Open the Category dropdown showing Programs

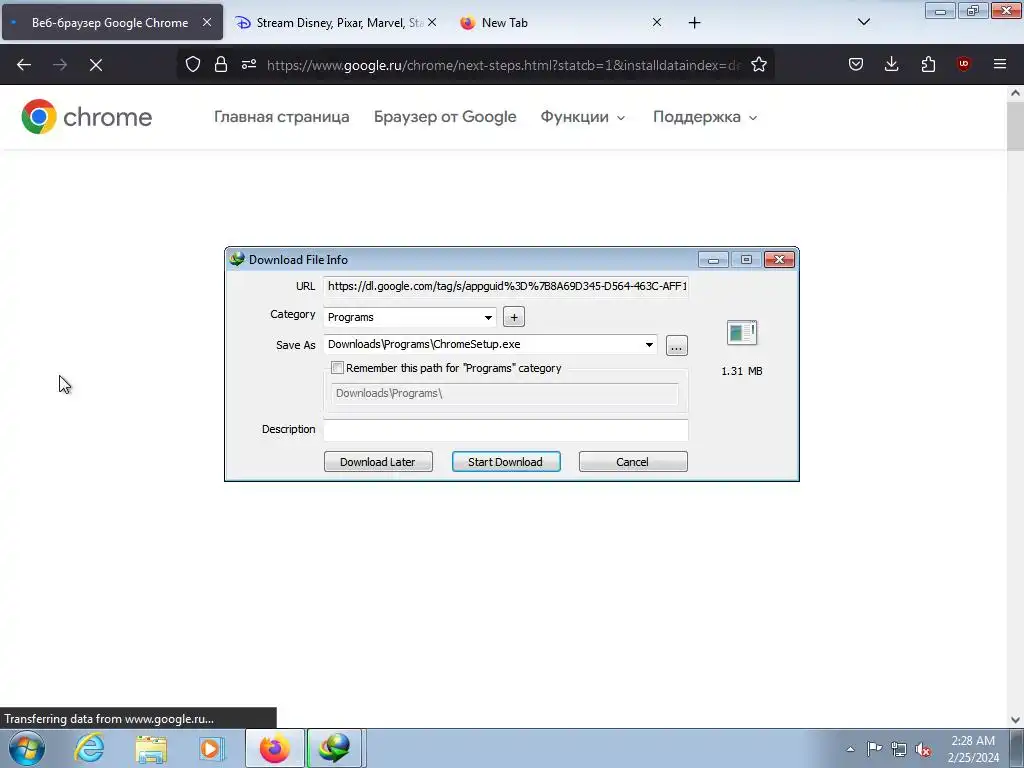410,317
